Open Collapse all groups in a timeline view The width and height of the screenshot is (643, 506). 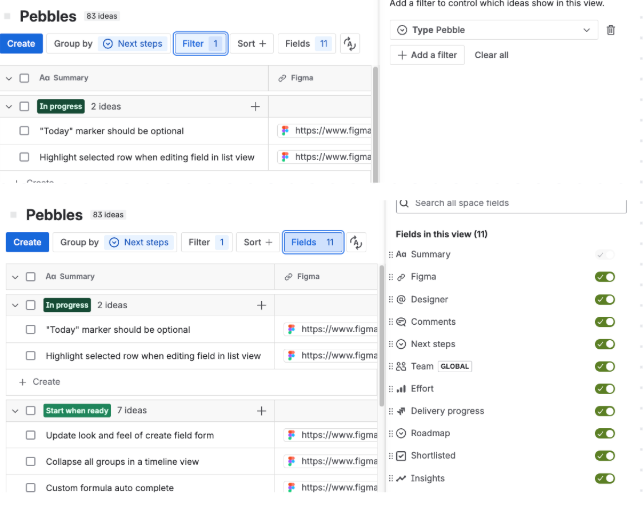(x=122, y=462)
